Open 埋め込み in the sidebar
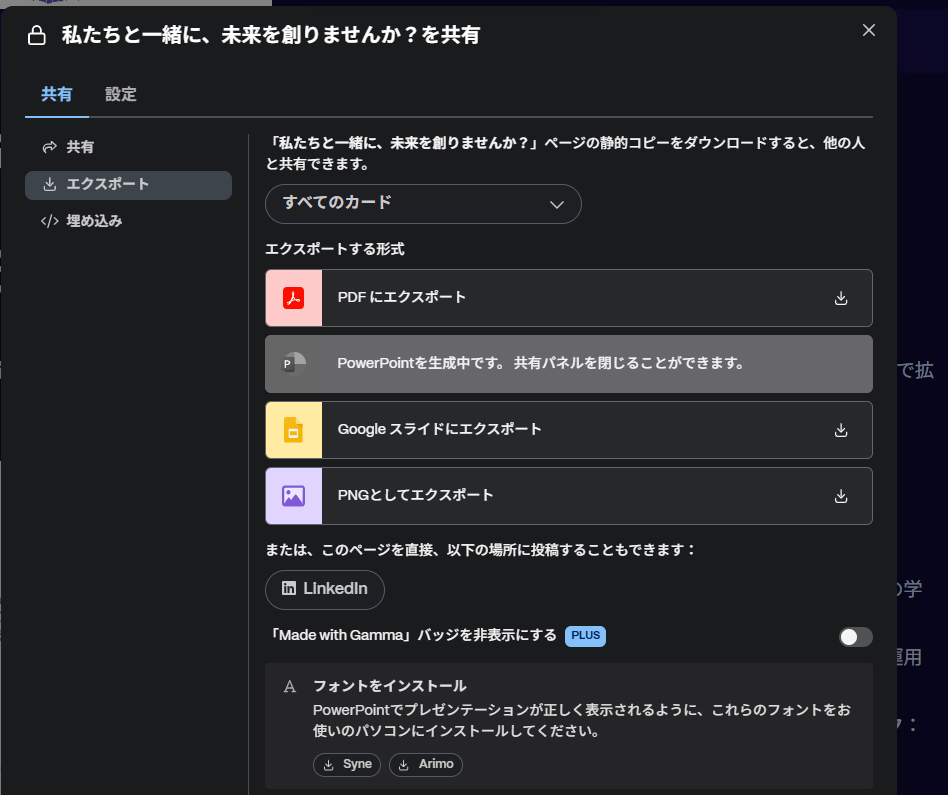 pyautogui.click(x=94, y=221)
